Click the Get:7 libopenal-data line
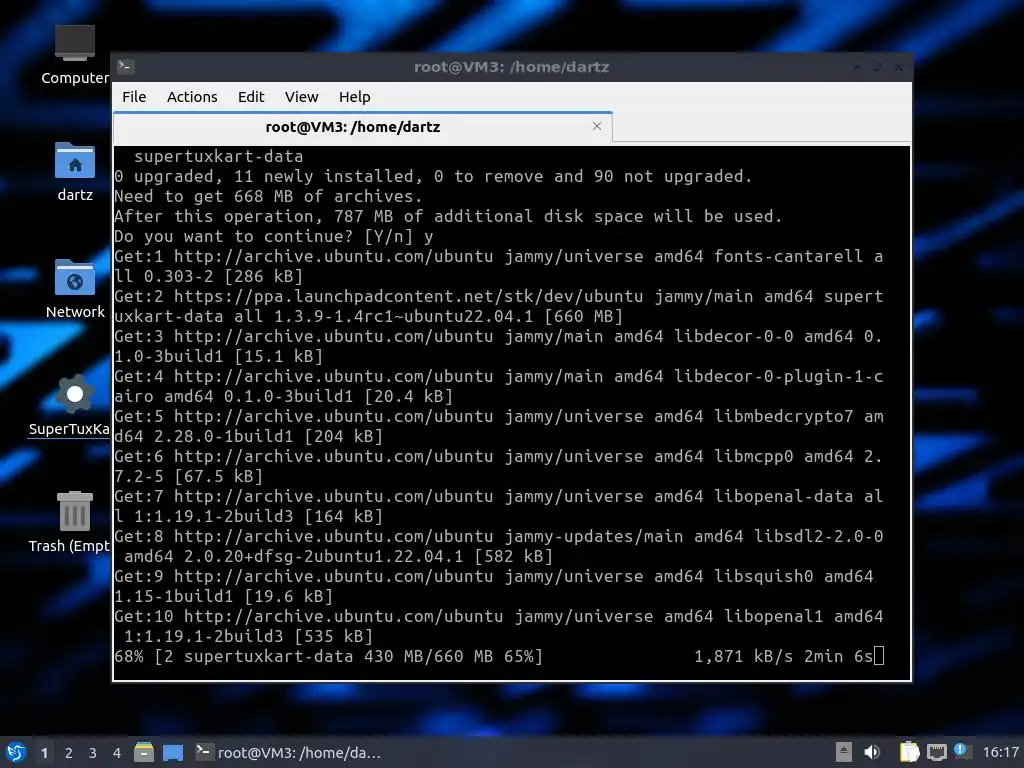This screenshot has width=1024, height=768. point(499,506)
